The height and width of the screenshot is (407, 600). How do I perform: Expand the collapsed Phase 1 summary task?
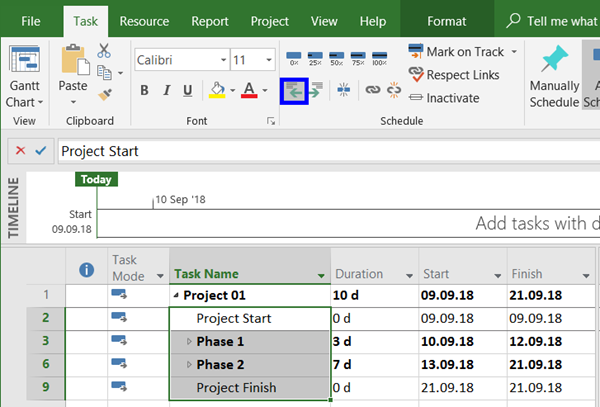(x=189, y=342)
